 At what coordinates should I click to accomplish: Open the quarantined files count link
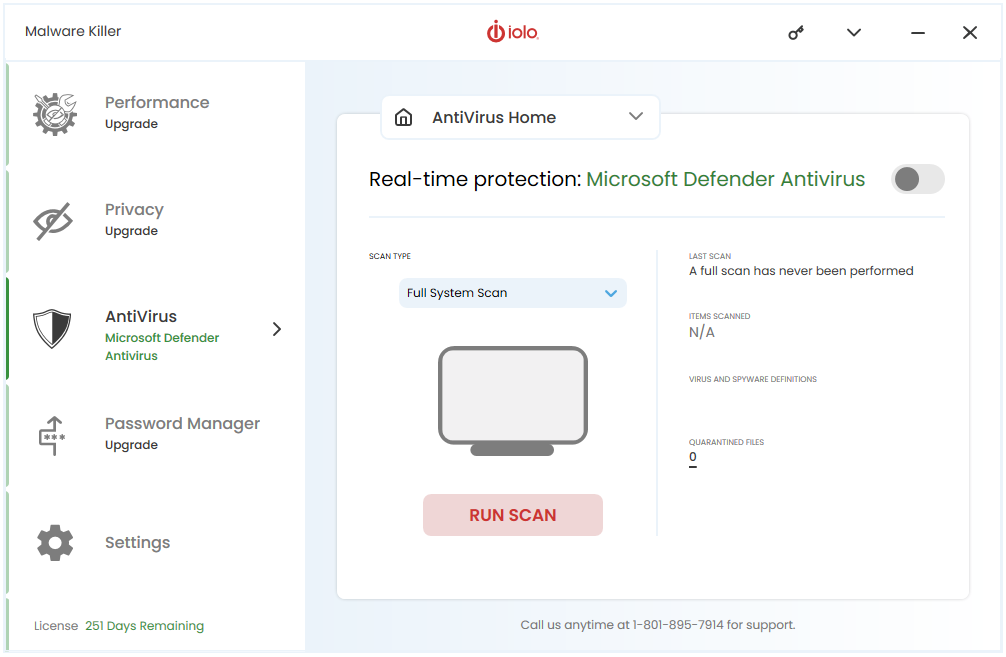click(x=693, y=457)
